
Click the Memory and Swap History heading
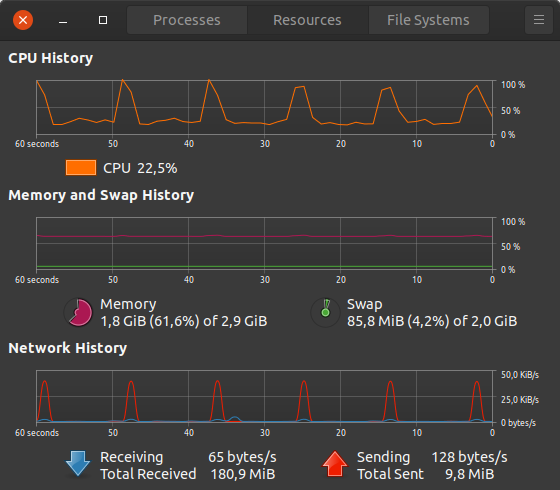[101, 195]
